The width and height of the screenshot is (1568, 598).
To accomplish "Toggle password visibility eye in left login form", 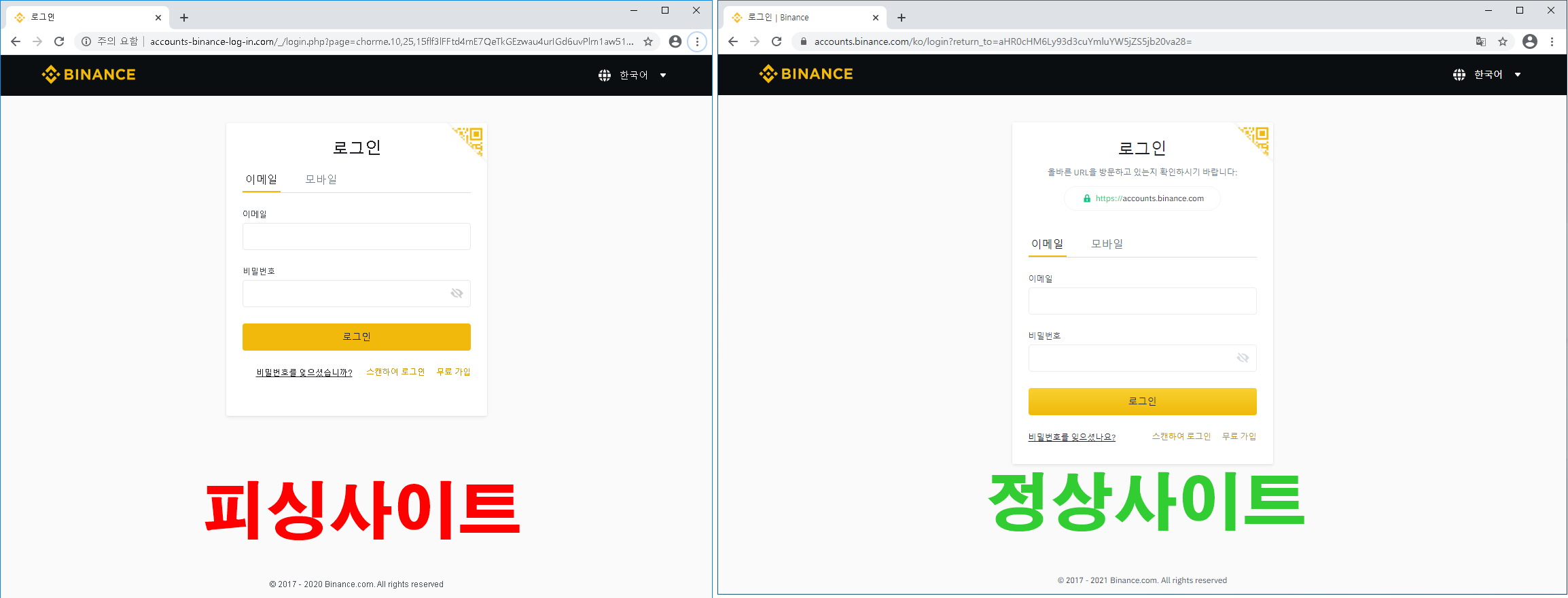I will (x=457, y=294).
